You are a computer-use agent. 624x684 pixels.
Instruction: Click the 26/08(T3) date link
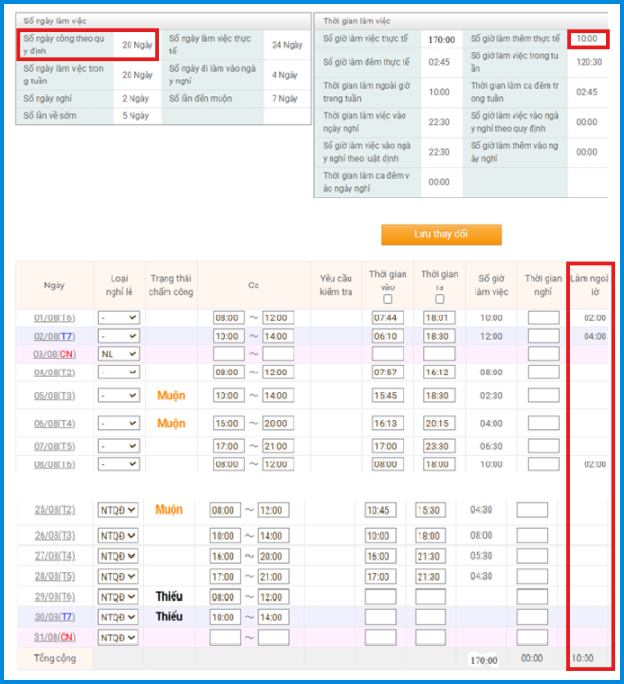tap(55, 535)
